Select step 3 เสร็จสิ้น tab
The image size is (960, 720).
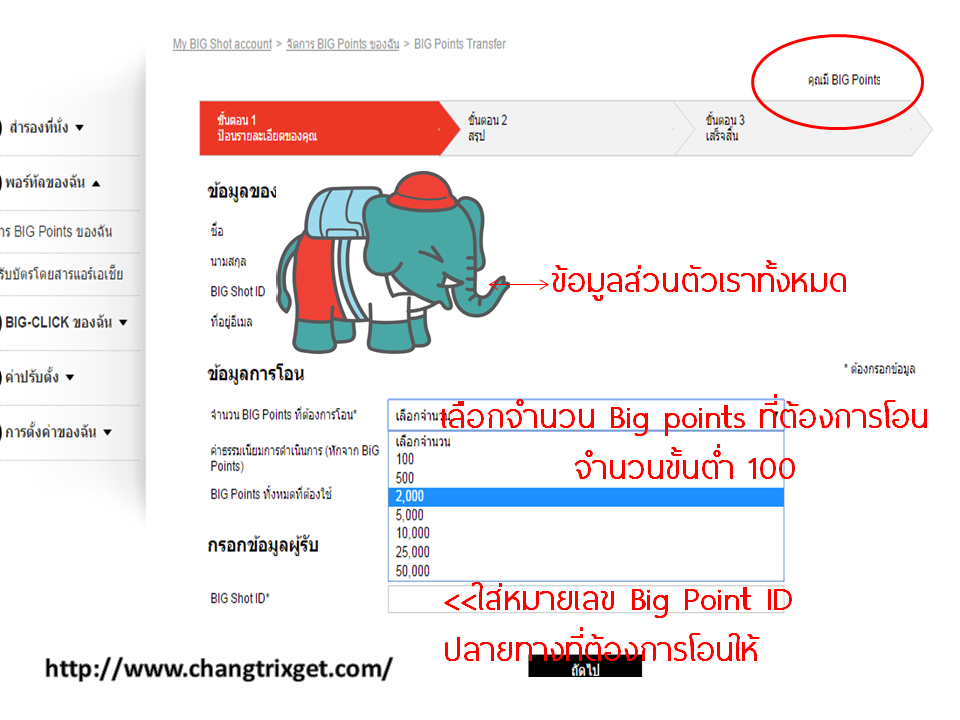[802, 128]
